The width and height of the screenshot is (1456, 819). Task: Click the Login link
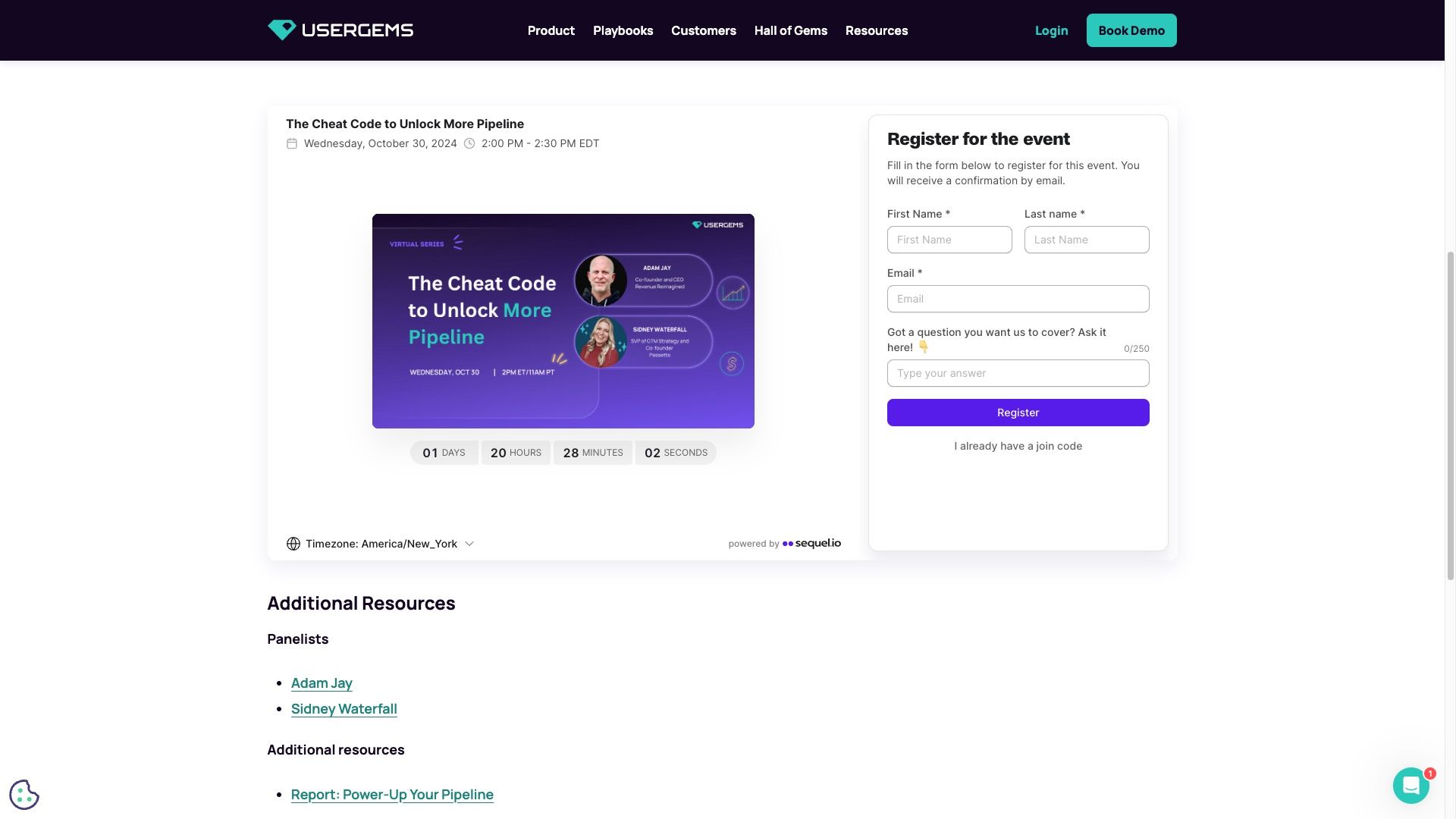[1051, 30]
